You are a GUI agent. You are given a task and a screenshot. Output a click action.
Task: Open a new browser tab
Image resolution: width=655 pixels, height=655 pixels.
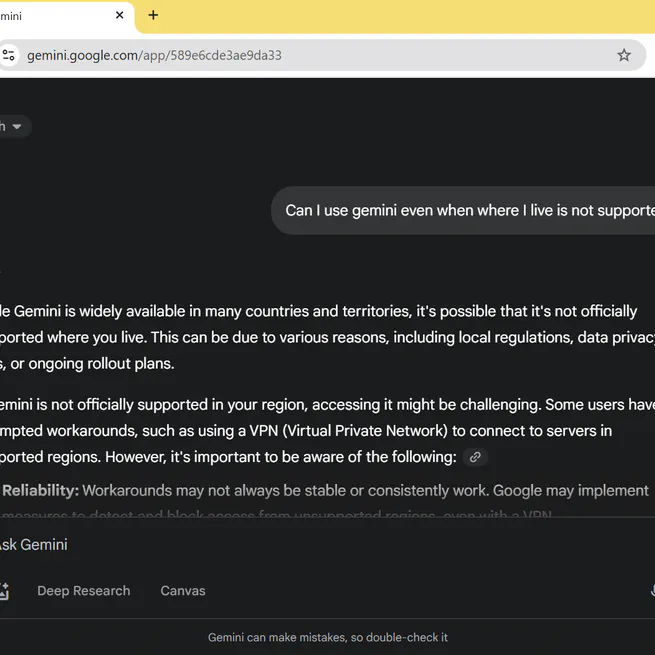153,15
